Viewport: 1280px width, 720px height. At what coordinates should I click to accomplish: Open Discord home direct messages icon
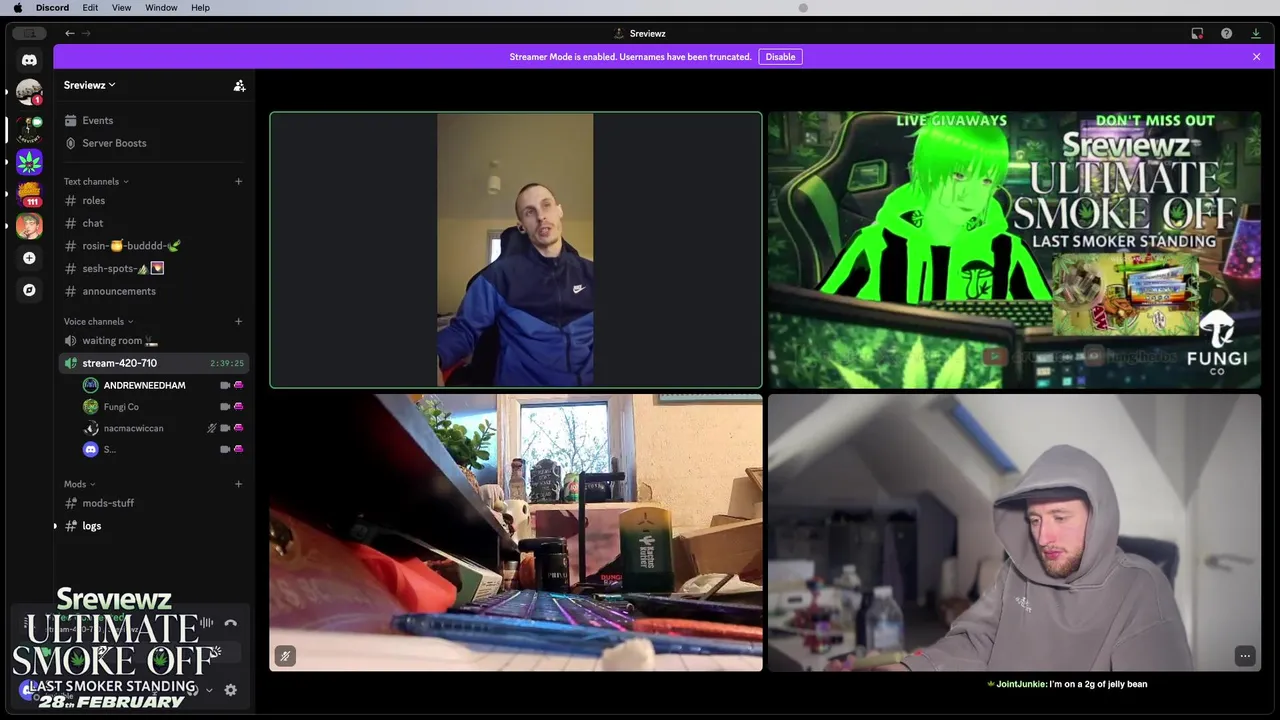(29, 60)
